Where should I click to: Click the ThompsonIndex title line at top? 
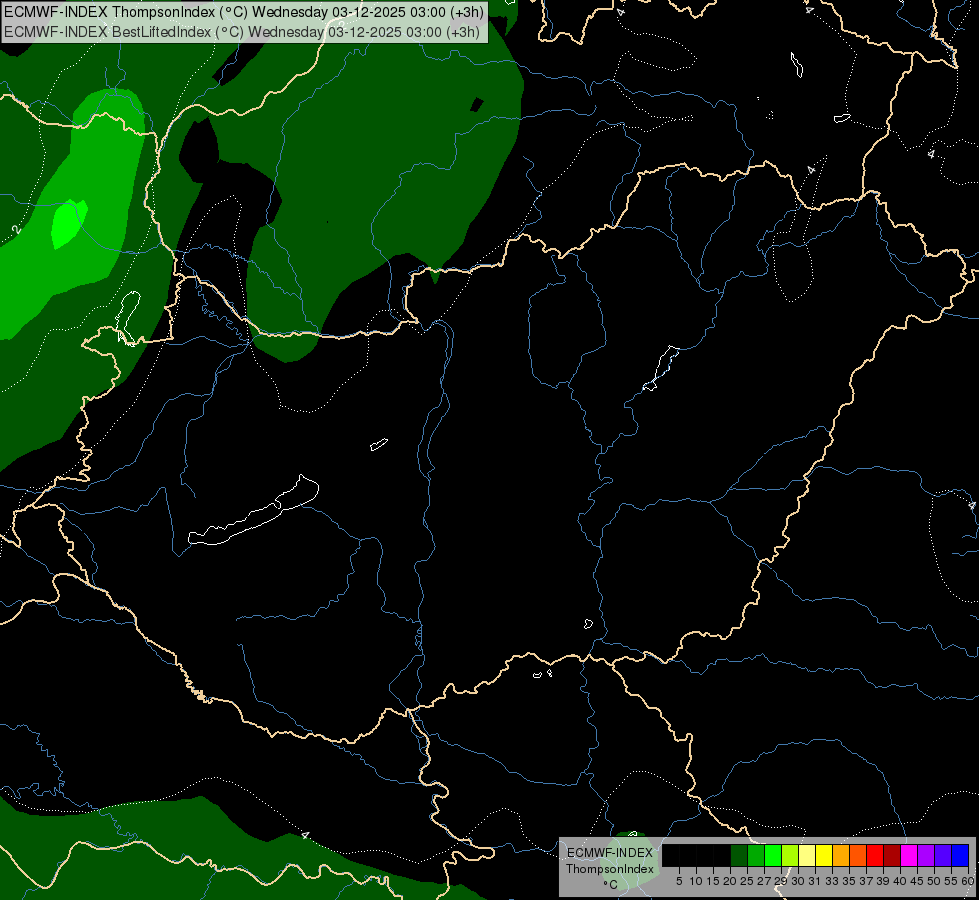(x=244, y=12)
